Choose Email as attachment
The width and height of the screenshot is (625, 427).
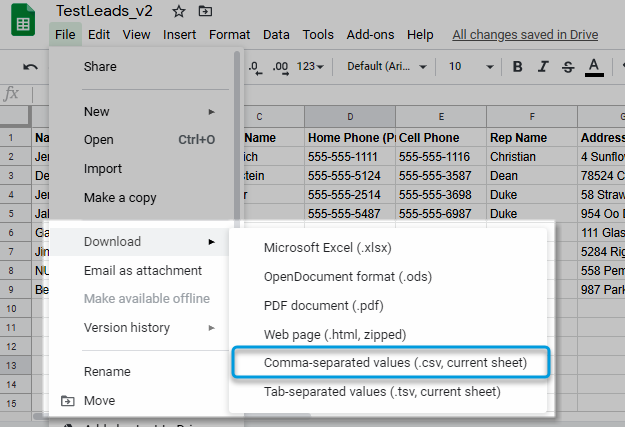click(138, 270)
